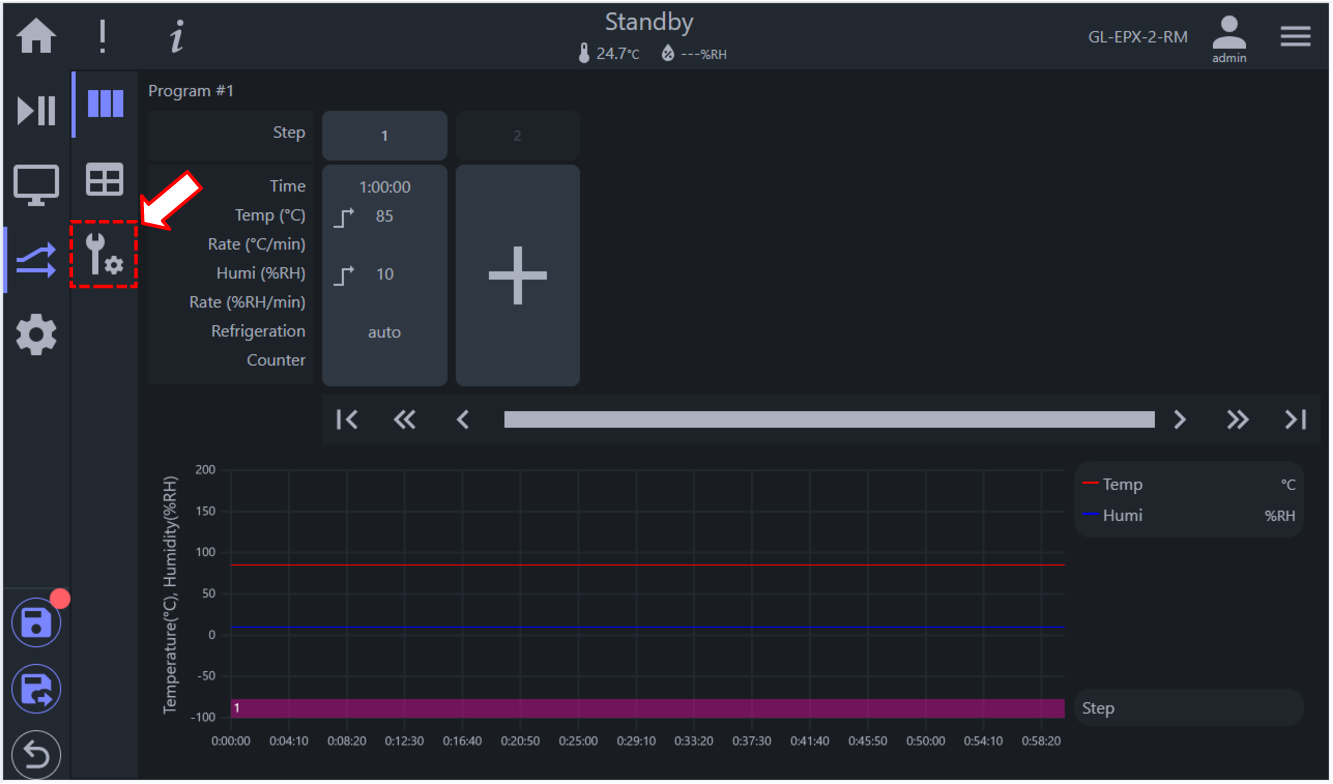The image size is (1333, 784).
Task: Open program wrench settings icon
Action: (x=105, y=254)
